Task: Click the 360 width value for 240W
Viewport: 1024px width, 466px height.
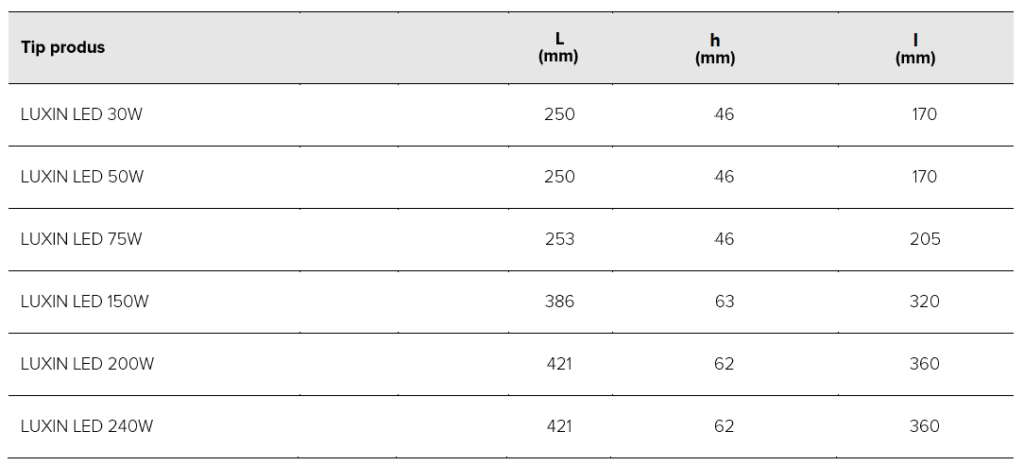Action: pos(925,426)
